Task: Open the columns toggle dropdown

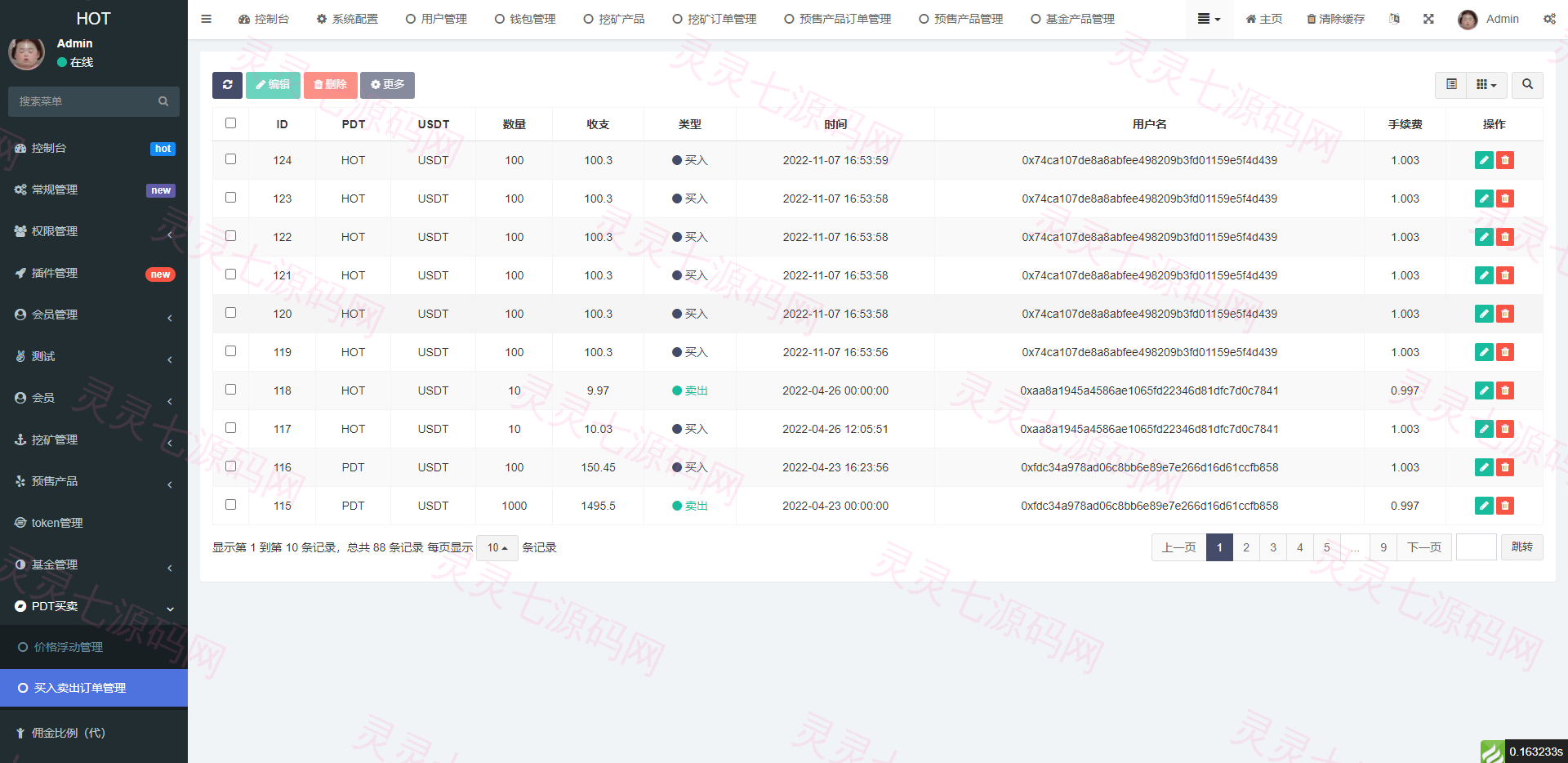Action: (x=1486, y=85)
